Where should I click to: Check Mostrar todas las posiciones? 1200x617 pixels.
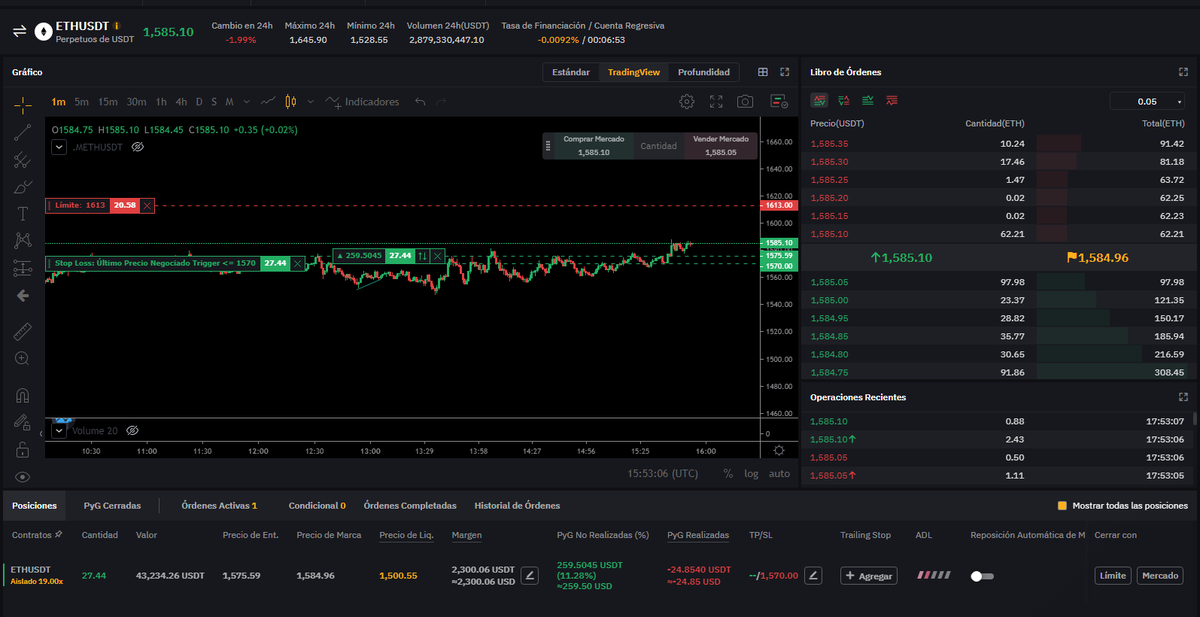pos(1062,506)
